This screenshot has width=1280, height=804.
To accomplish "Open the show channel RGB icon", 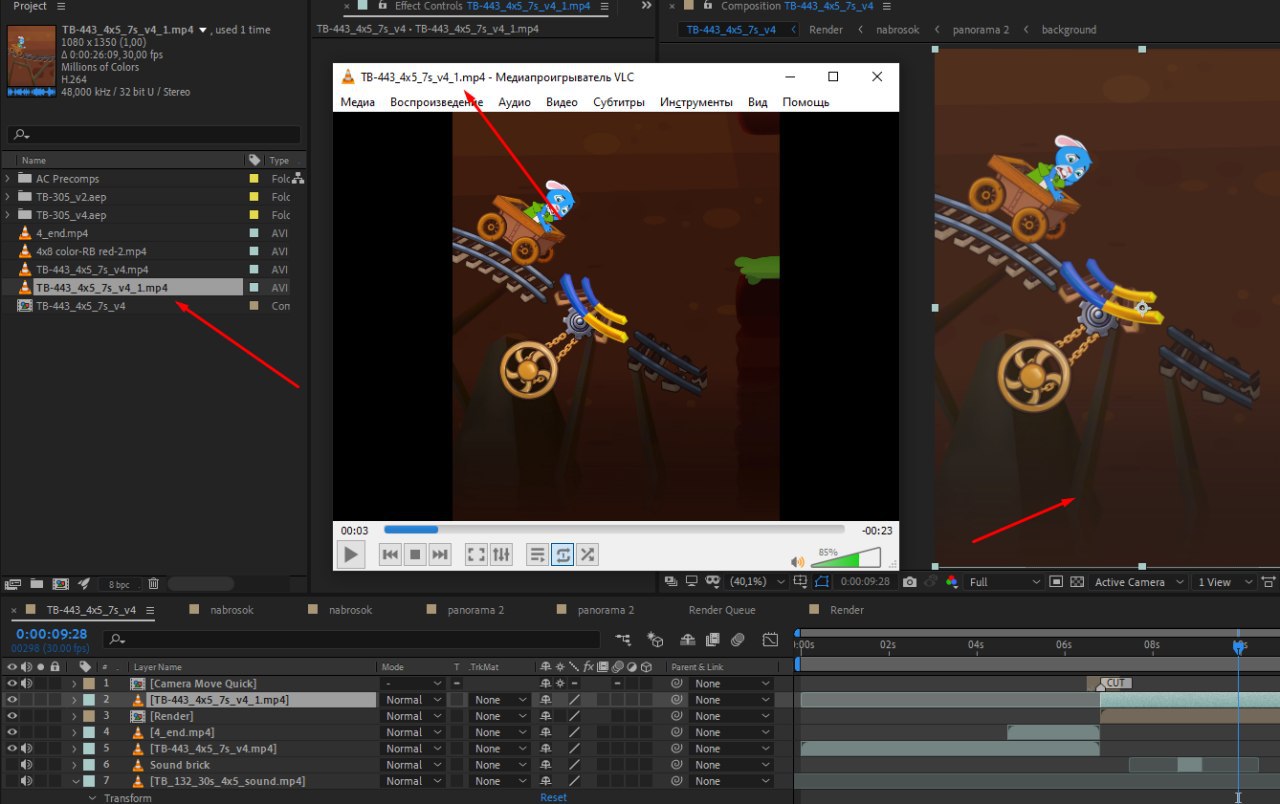I will tap(951, 582).
